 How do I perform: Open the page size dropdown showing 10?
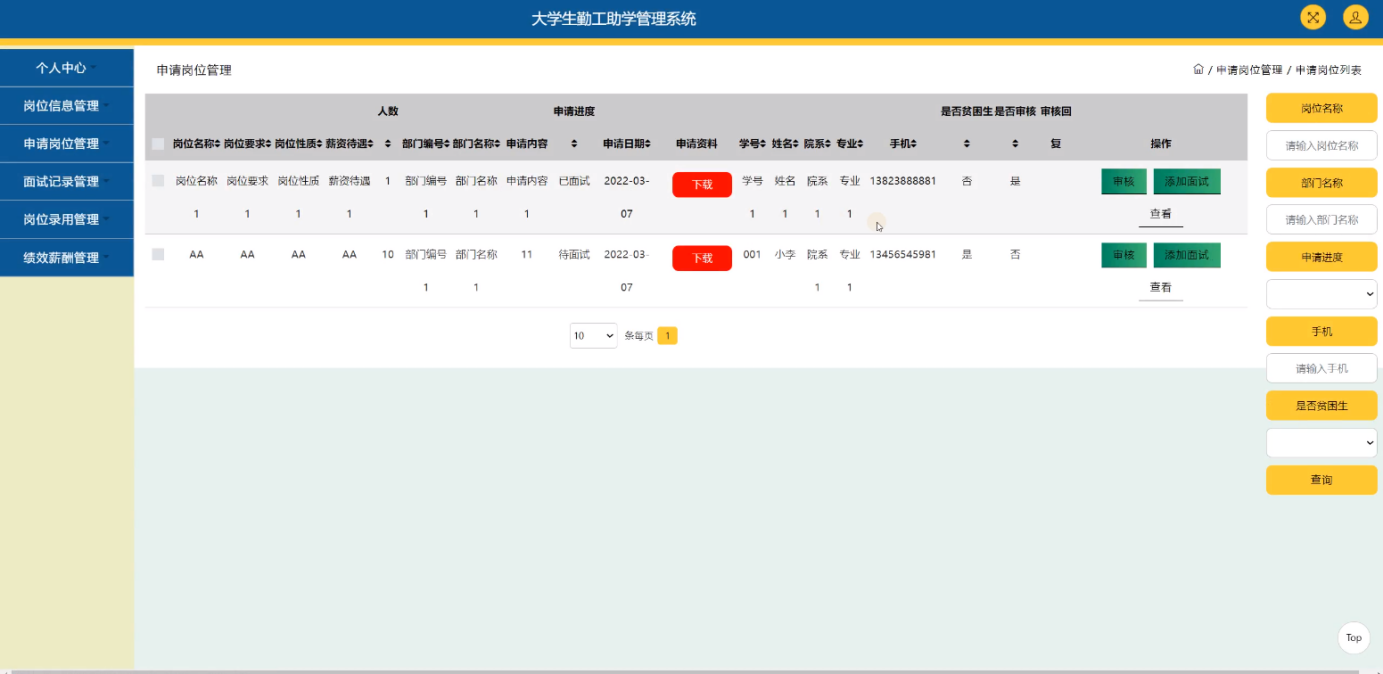click(x=593, y=335)
